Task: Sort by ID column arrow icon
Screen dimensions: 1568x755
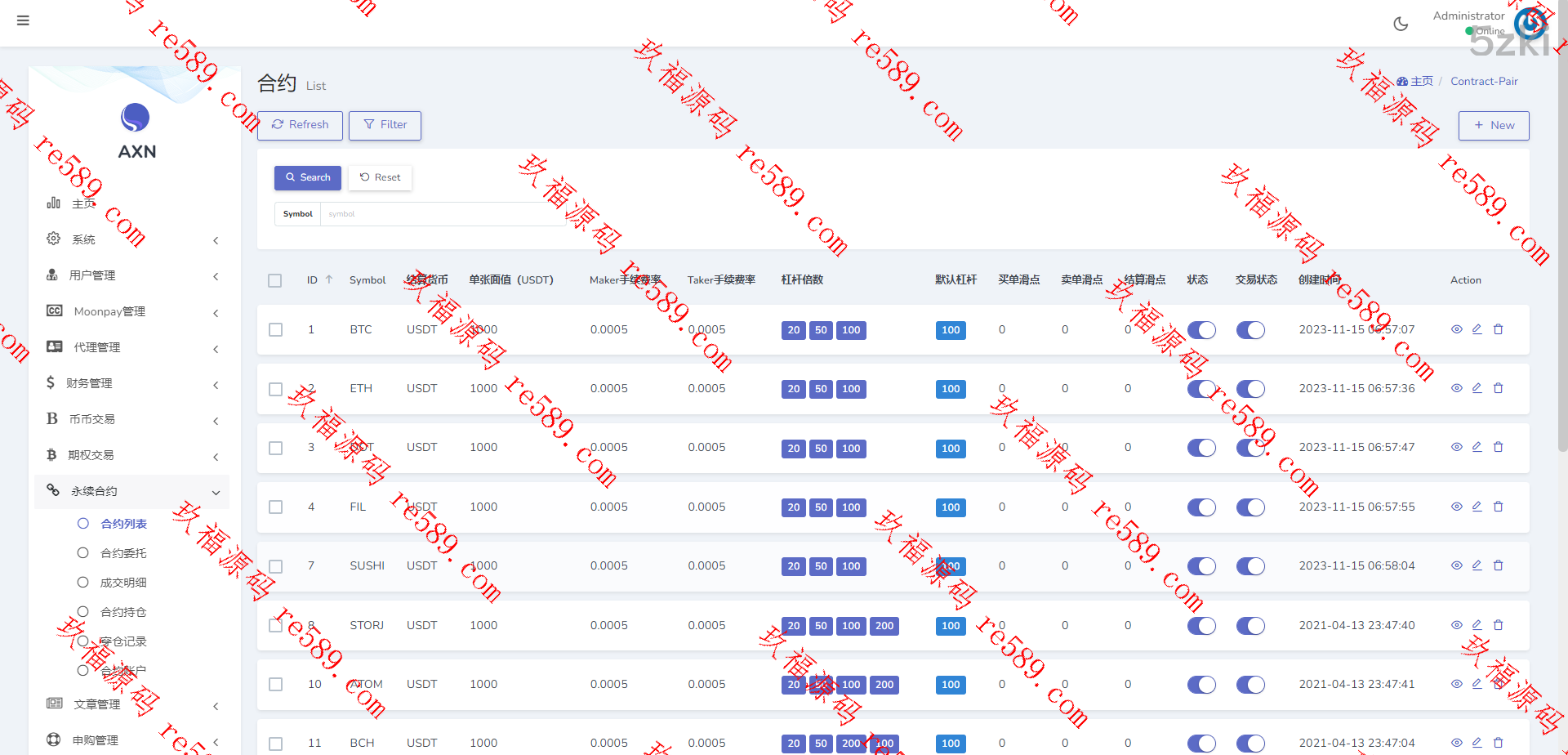Action: tap(329, 279)
